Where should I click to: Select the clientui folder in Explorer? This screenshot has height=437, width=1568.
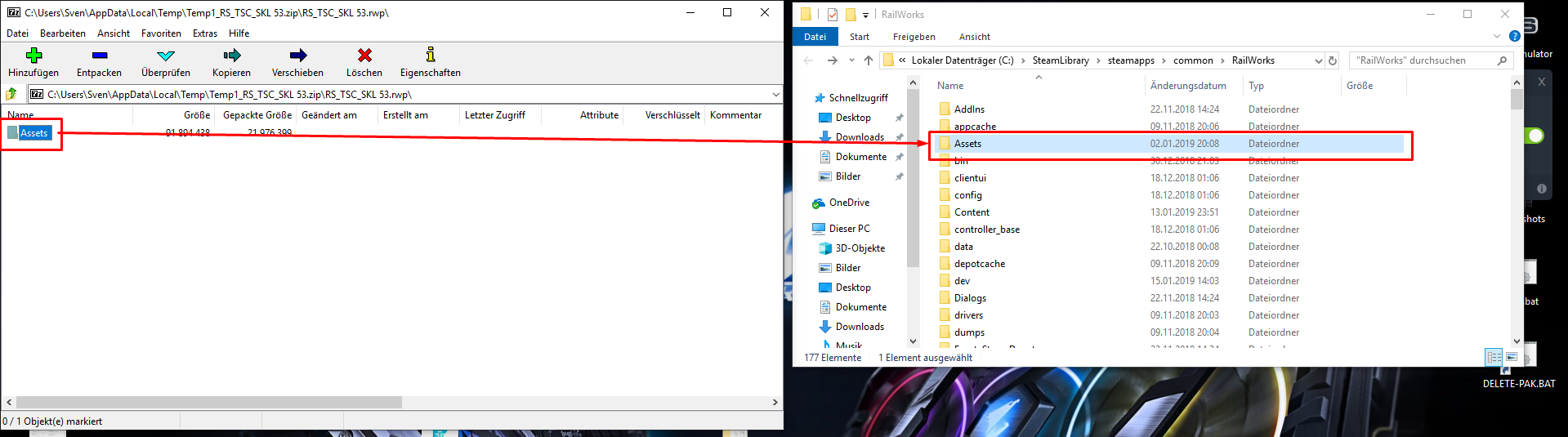[x=970, y=178]
